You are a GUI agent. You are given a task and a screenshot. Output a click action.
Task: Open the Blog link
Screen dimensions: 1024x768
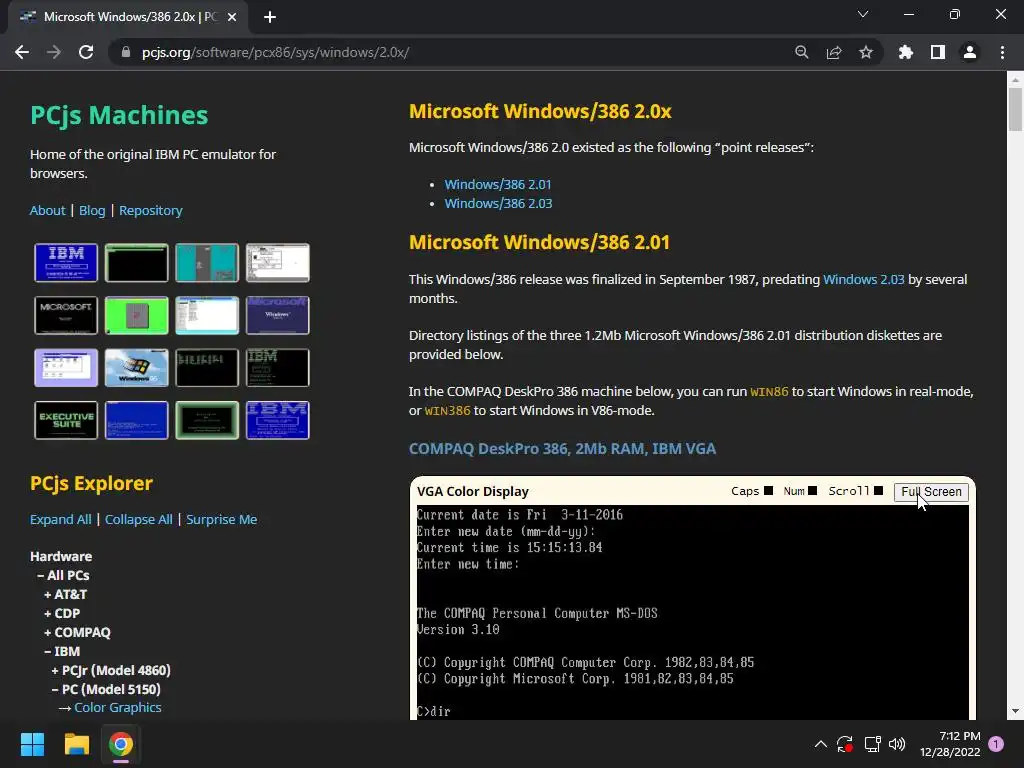[92, 210]
